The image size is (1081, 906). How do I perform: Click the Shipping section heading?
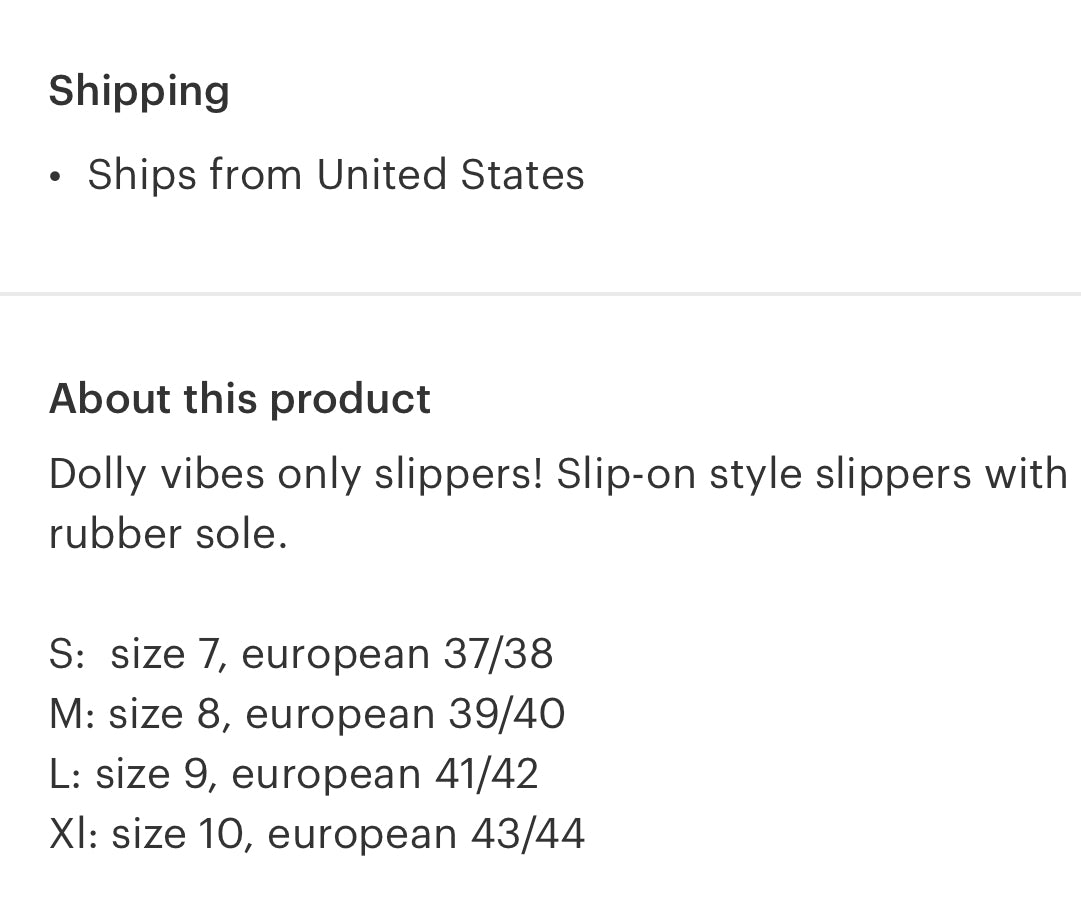click(x=139, y=92)
